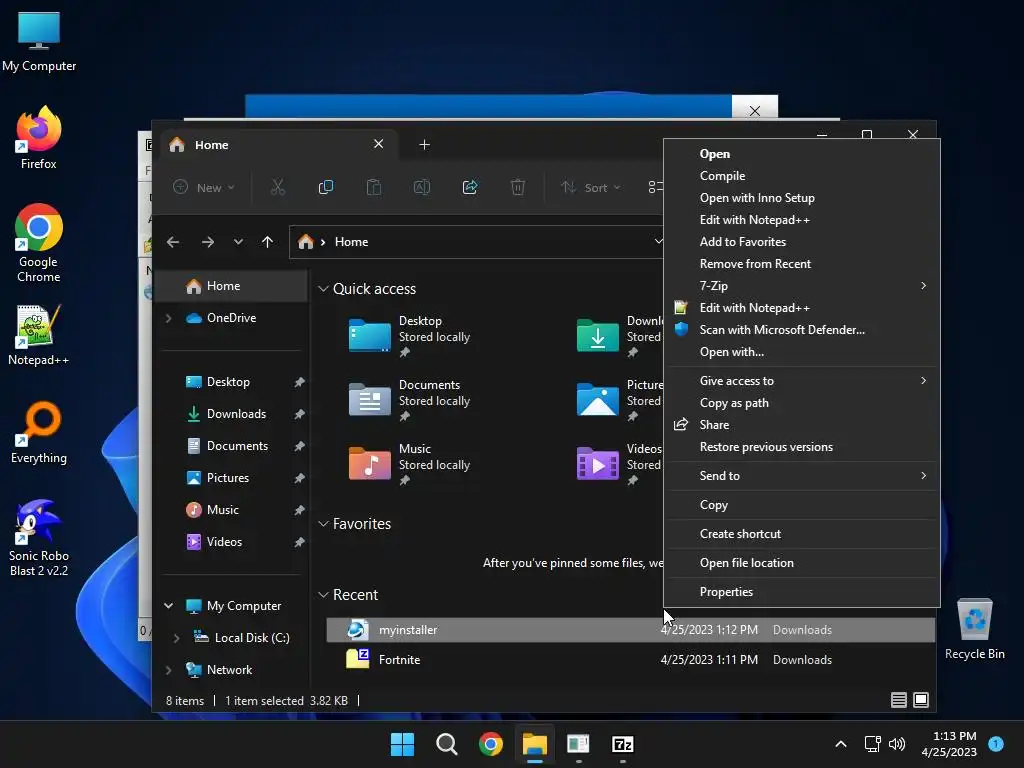Open the clock and date flyout
This screenshot has width=1024, height=768.
click(x=949, y=744)
